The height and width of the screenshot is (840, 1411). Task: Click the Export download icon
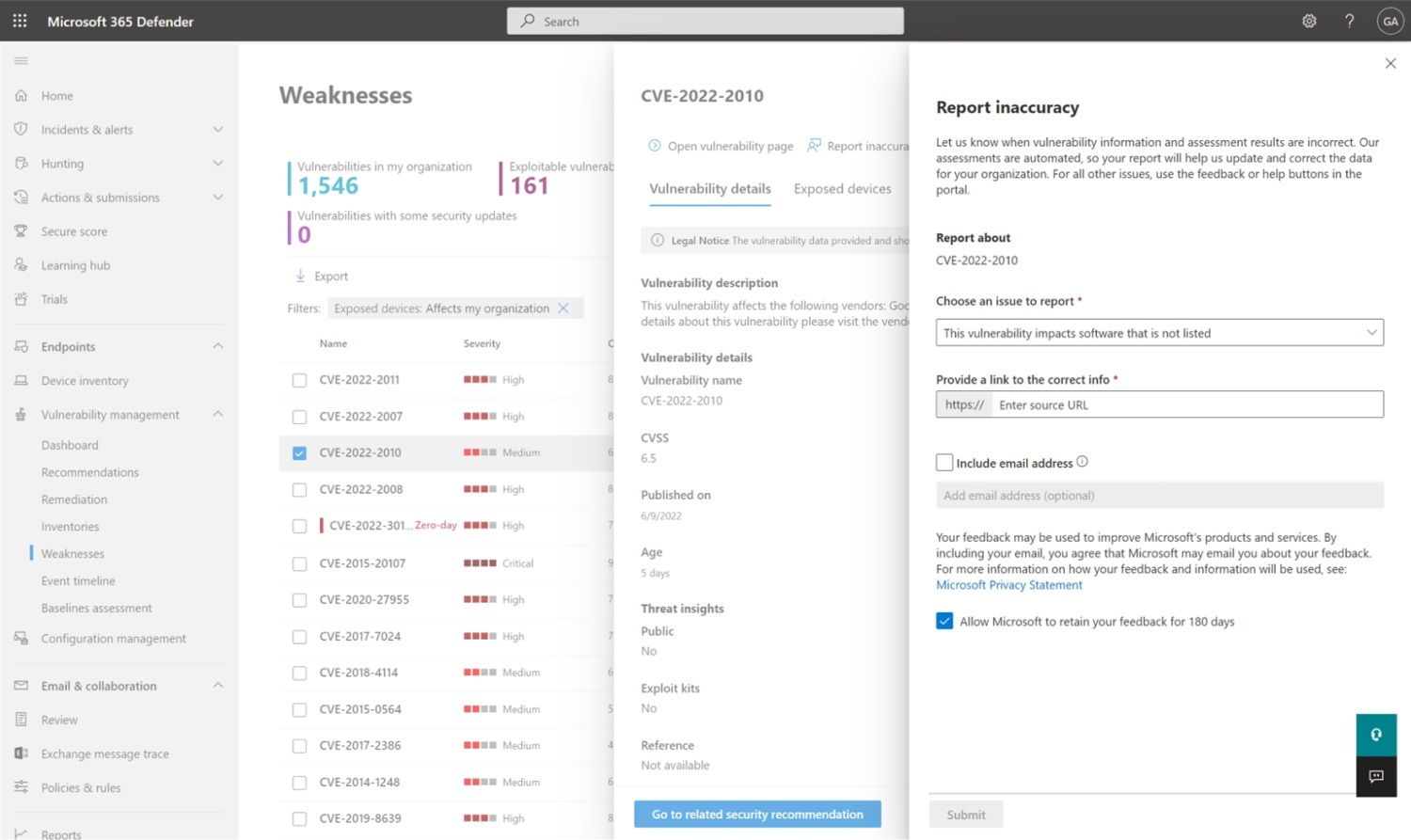(x=301, y=276)
